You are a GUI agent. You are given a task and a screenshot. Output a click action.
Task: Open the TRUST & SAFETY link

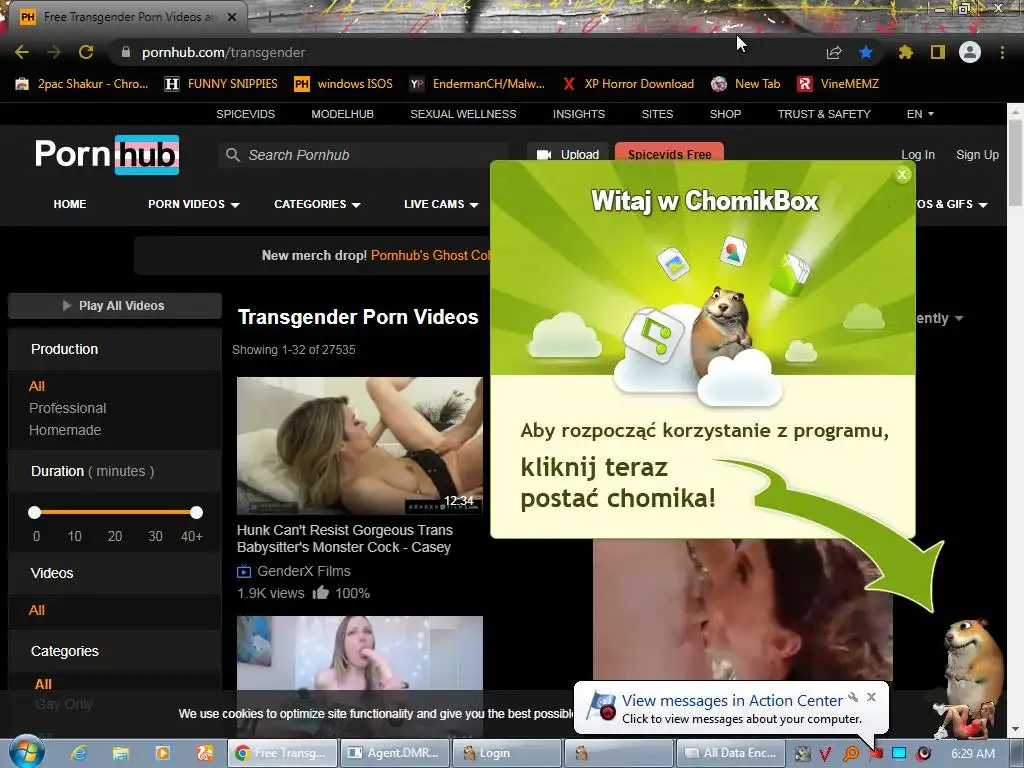coord(824,114)
